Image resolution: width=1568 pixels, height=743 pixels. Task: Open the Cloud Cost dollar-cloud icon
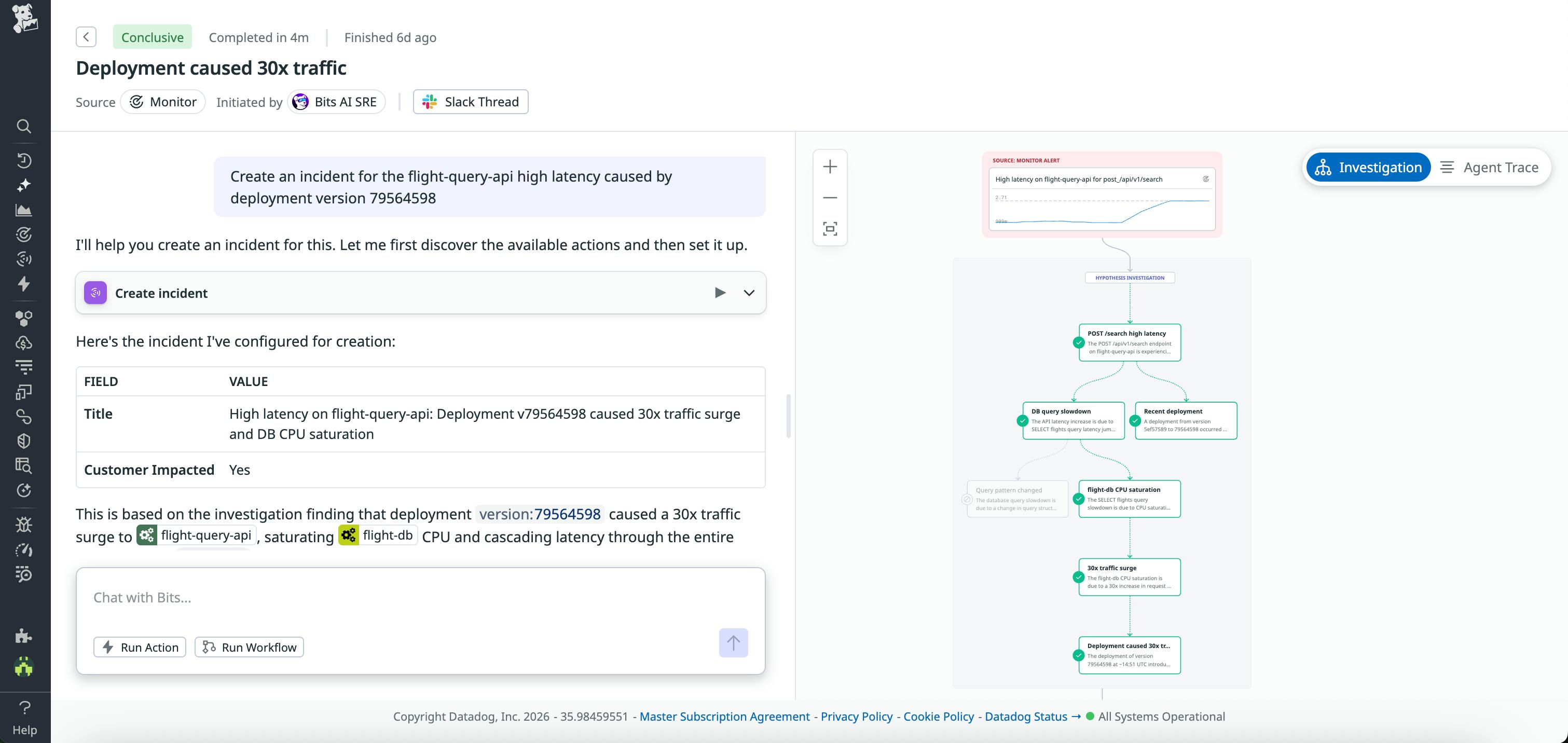coord(24,341)
